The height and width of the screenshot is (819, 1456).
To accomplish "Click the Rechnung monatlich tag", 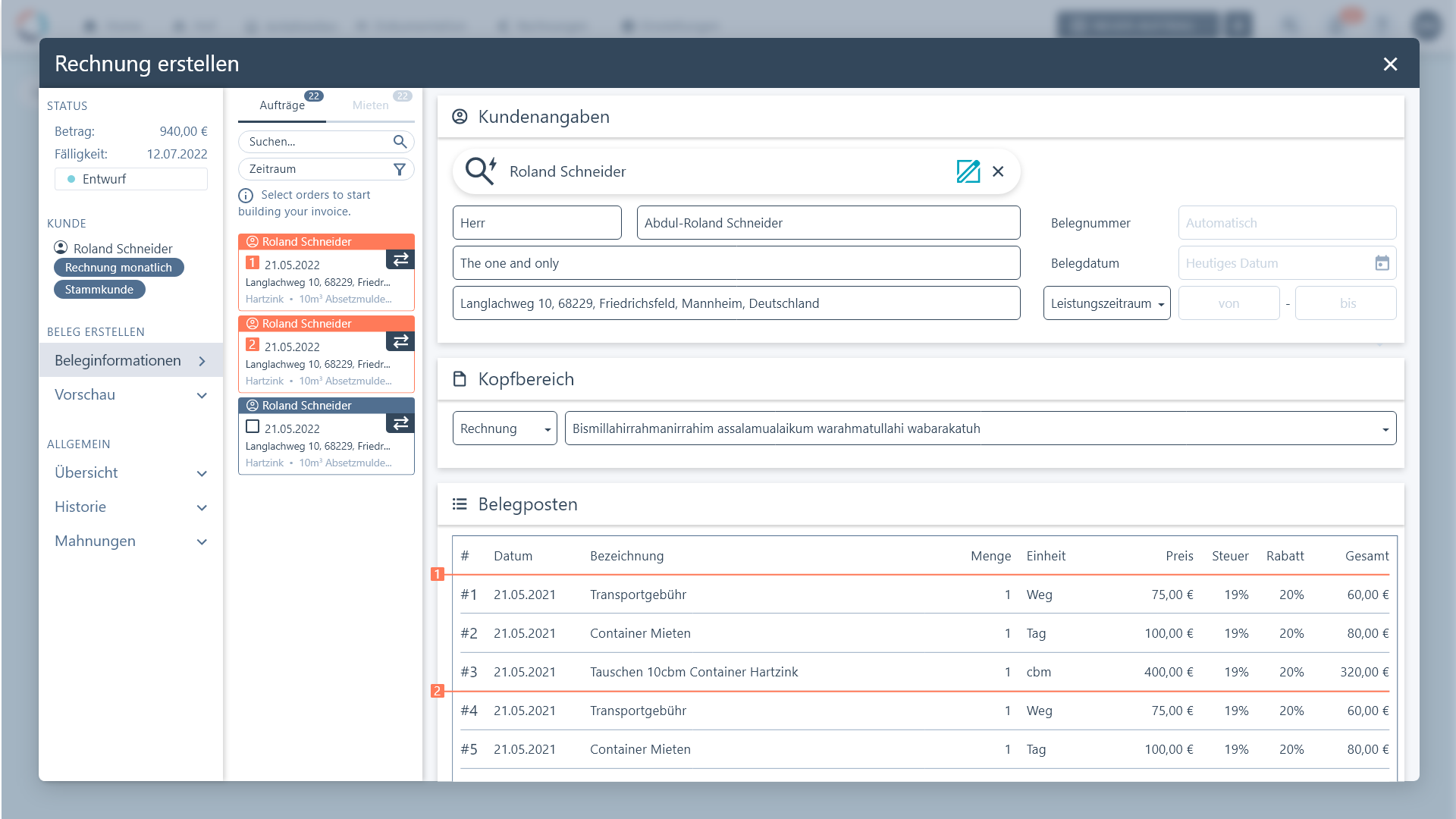I will (x=118, y=268).
